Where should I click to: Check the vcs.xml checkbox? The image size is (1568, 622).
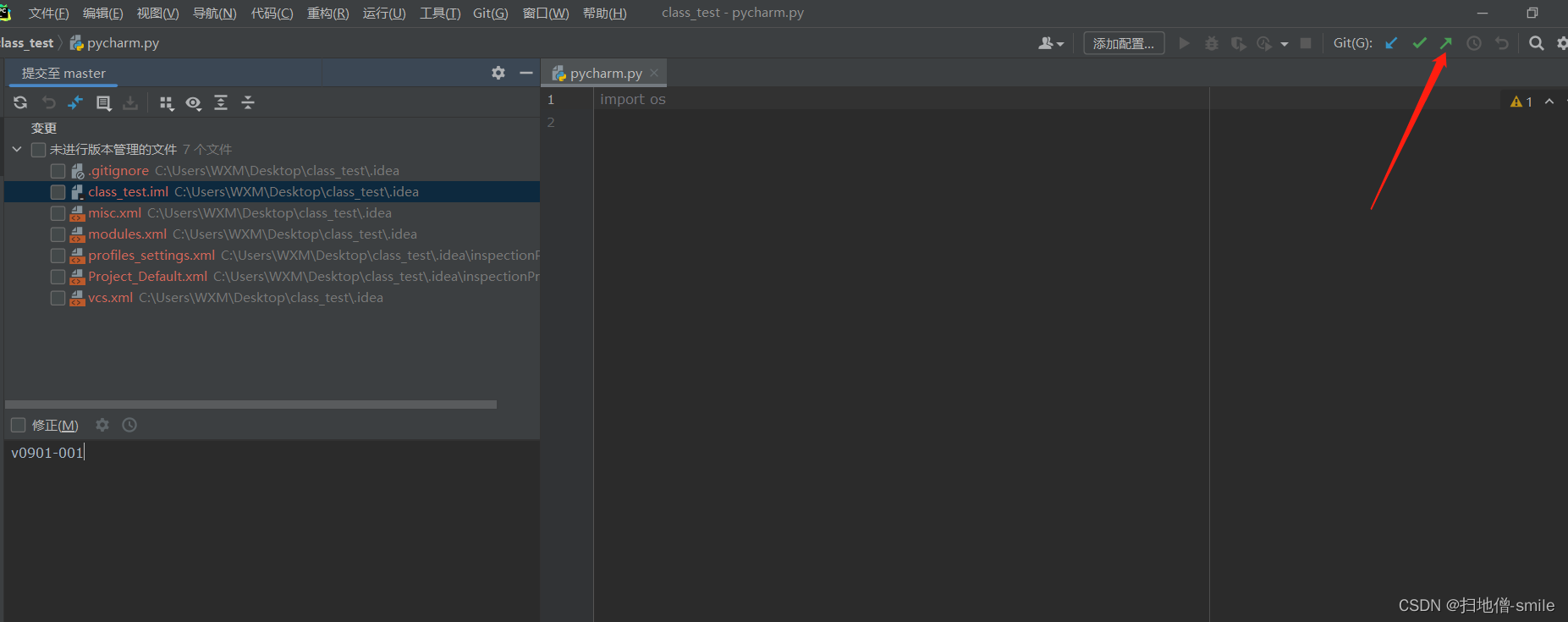tap(58, 298)
